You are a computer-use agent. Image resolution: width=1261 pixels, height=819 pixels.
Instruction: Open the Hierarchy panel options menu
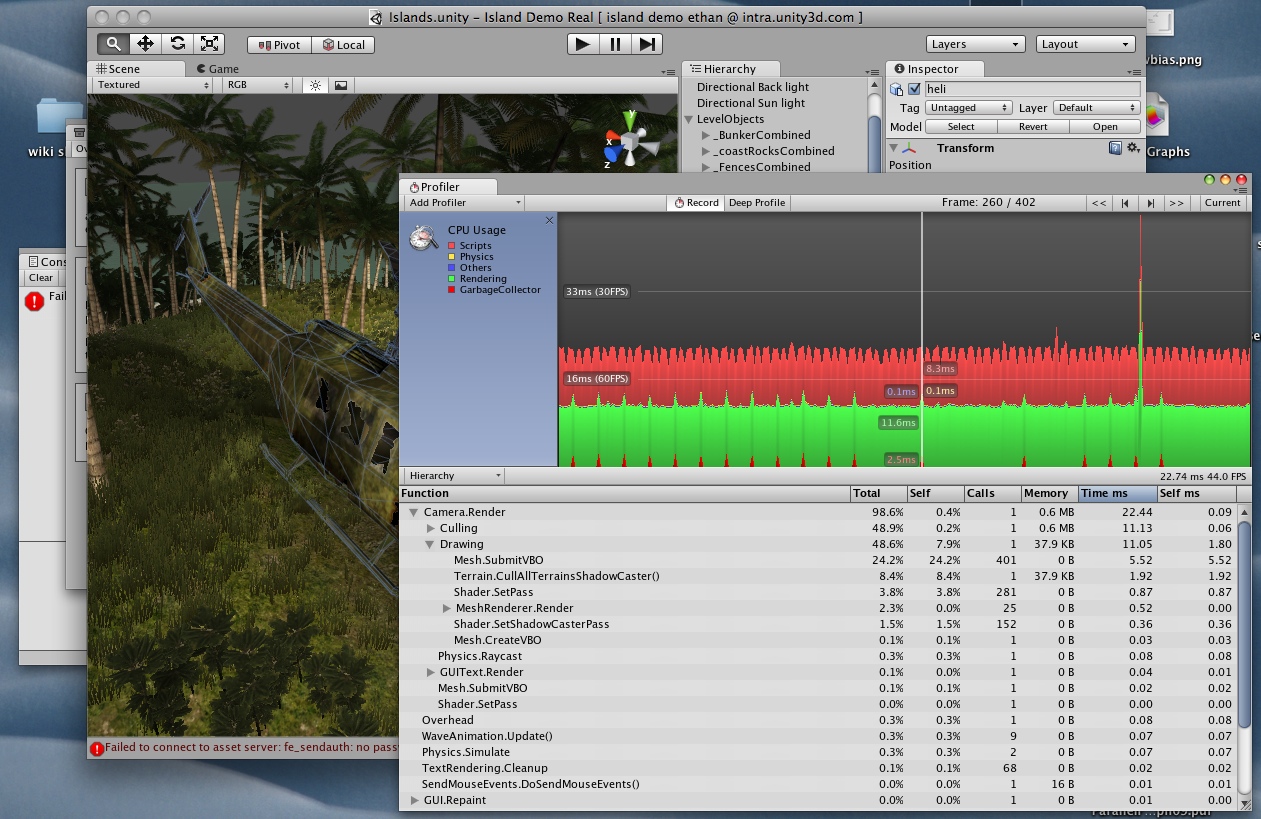coord(872,72)
